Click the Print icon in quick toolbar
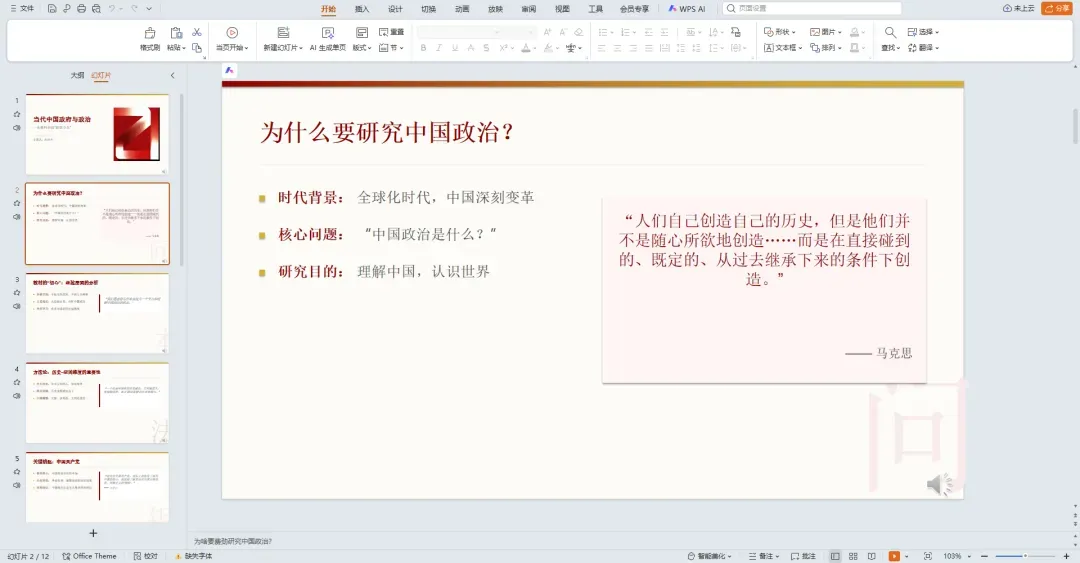 [81, 9]
